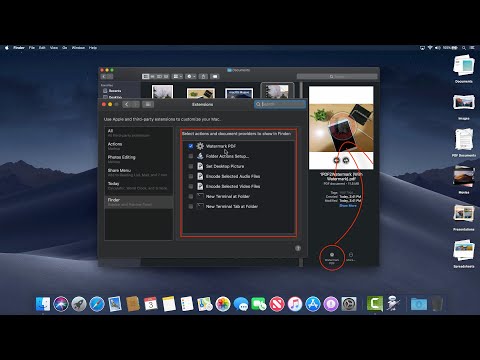This screenshot has width=480, height=360.
Task: Open the Spreadsheets stack on desktop
Action: click(464, 254)
